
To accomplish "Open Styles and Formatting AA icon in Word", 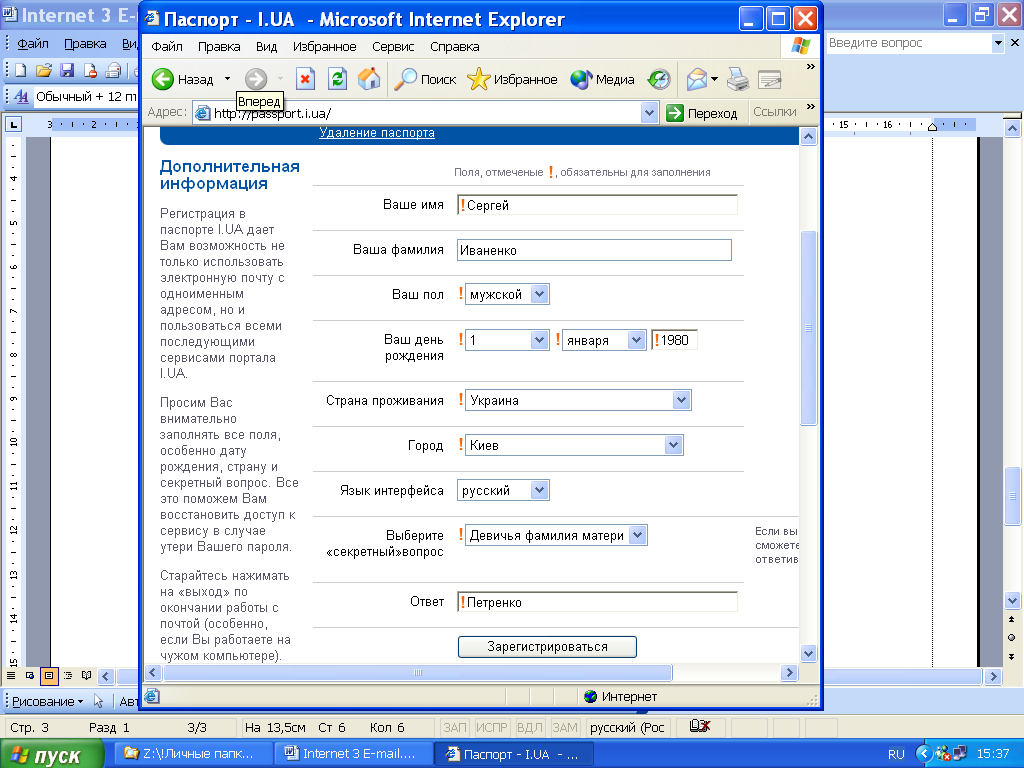I will 21,97.
